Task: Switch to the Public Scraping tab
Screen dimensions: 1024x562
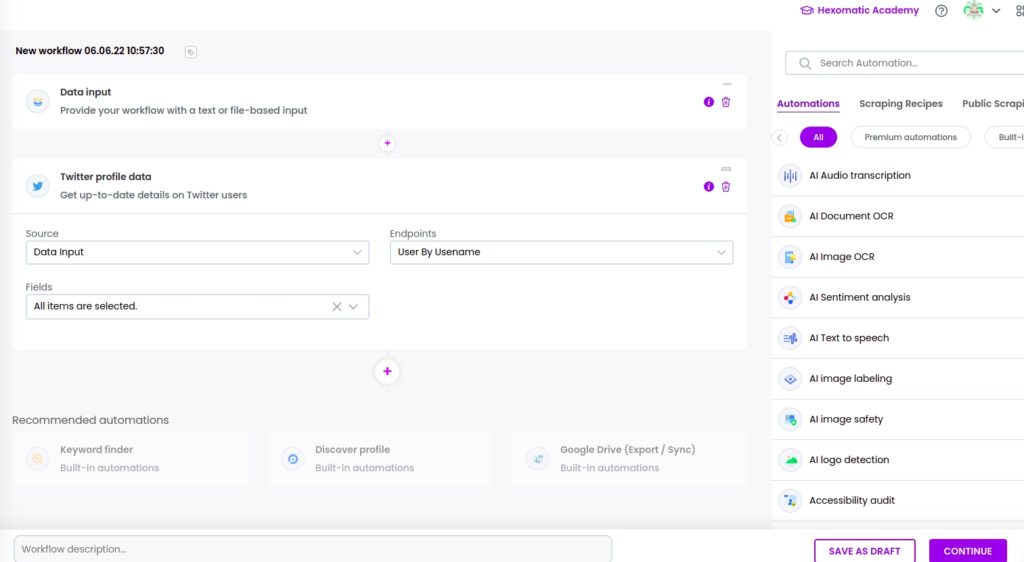Action: pyautogui.click(x=993, y=104)
